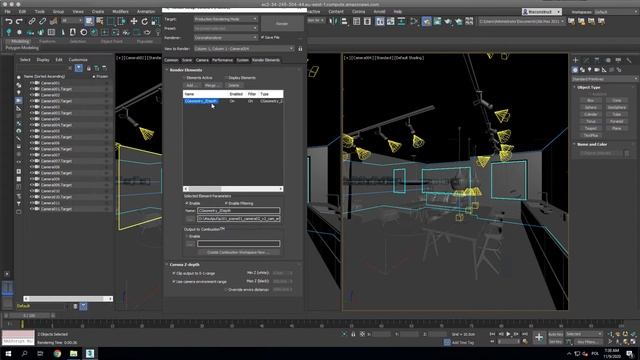The width and height of the screenshot is (640, 360).
Task: Click the Render button
Action: click(282, 24)
